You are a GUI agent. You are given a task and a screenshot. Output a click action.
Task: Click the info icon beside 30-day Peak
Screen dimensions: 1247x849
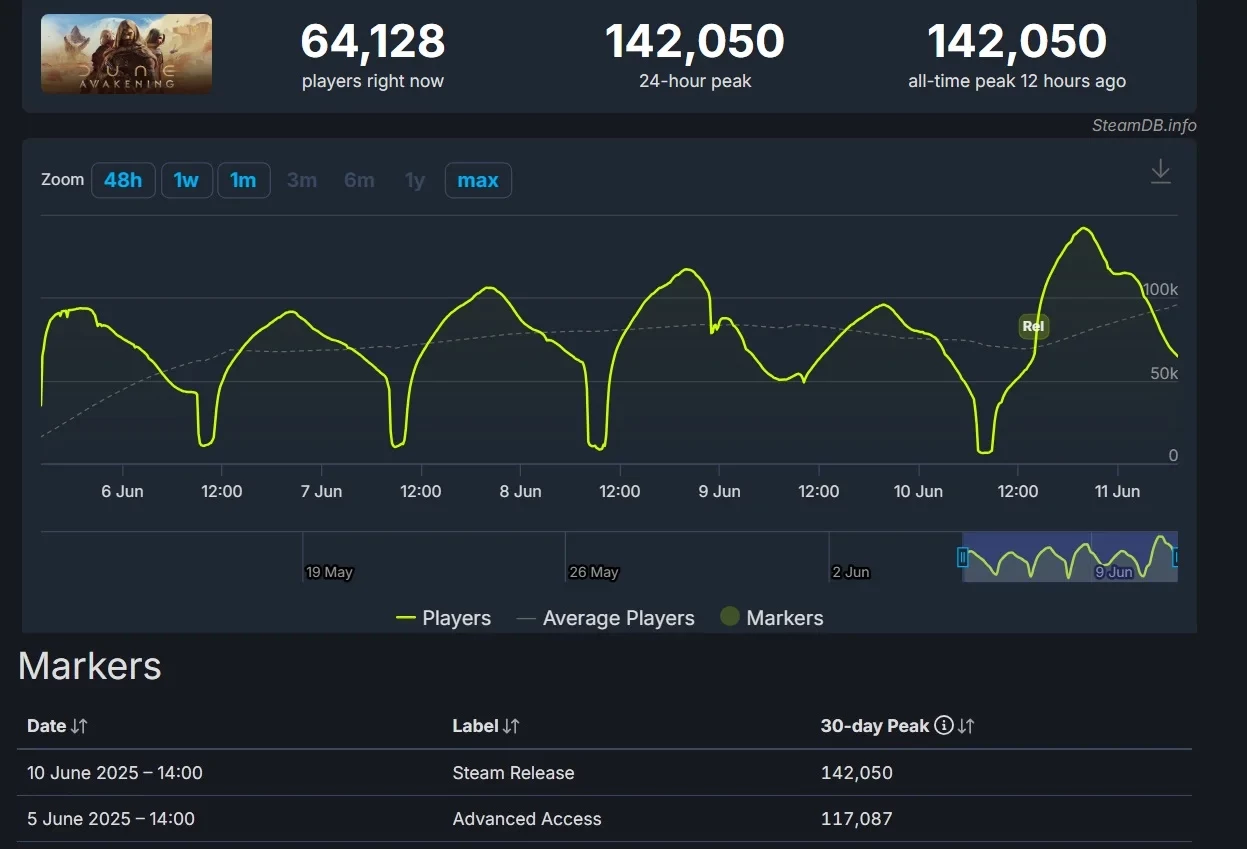(943, 726)
